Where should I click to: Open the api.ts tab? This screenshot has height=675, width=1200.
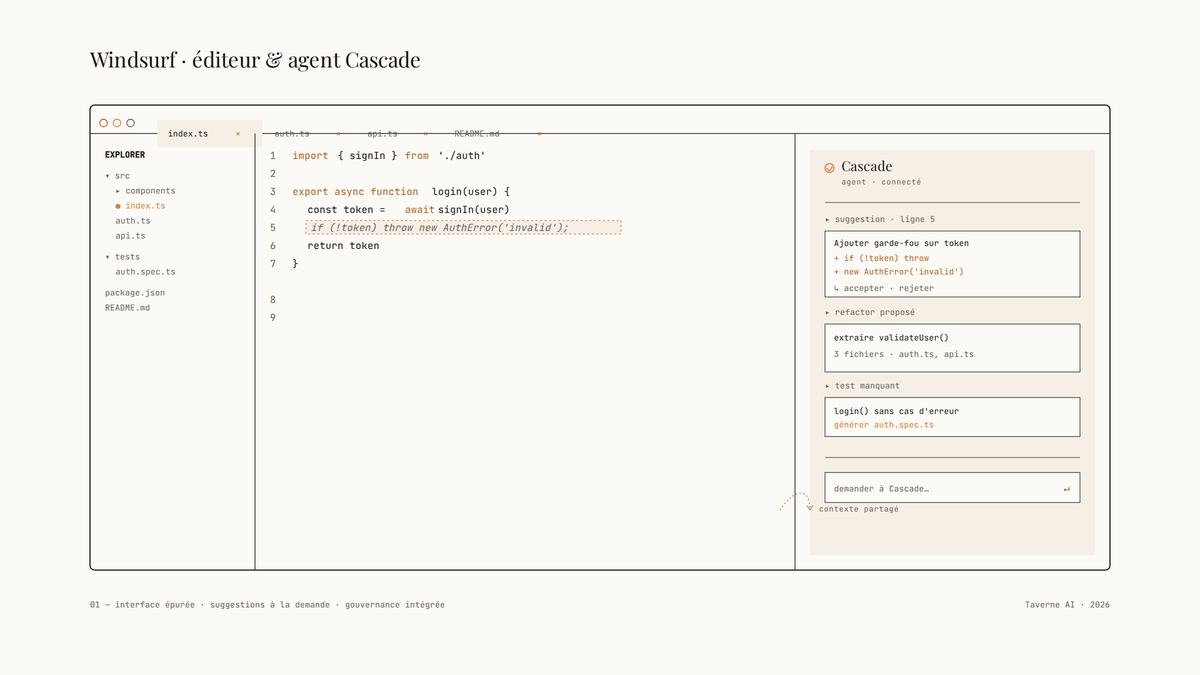click(382, 134)
